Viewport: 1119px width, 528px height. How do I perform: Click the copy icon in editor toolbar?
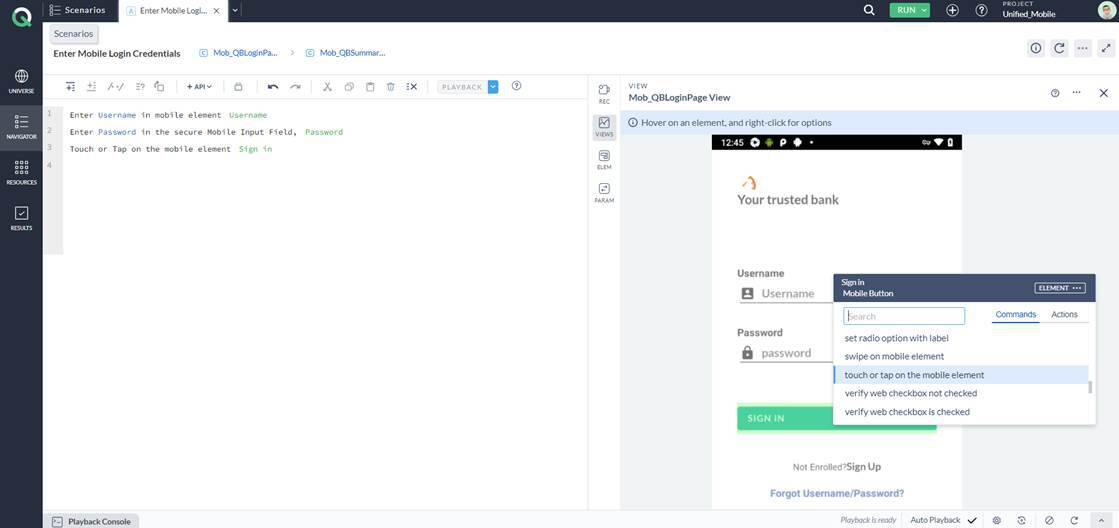tap(349, 86)
